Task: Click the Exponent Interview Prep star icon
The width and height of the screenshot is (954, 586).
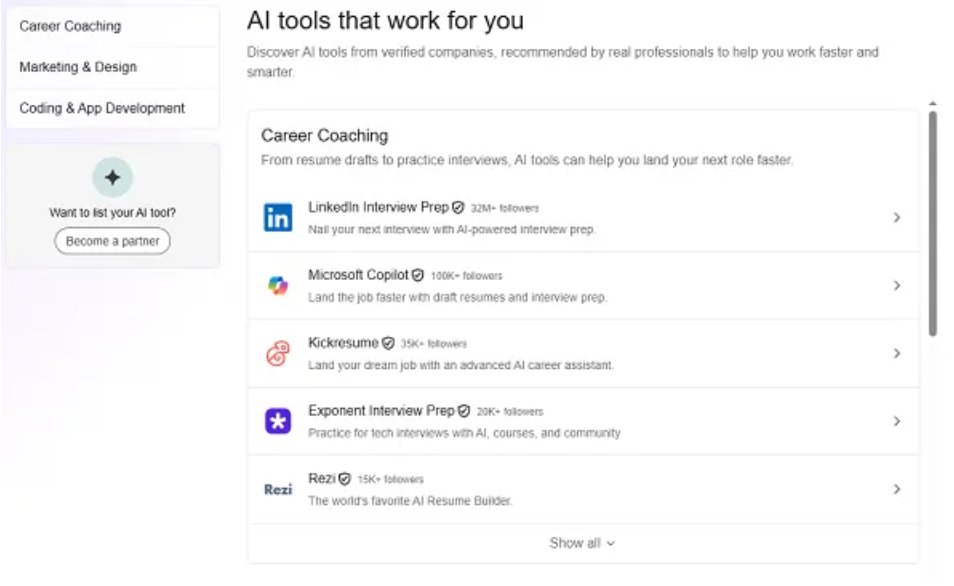Action: (278, 421)
